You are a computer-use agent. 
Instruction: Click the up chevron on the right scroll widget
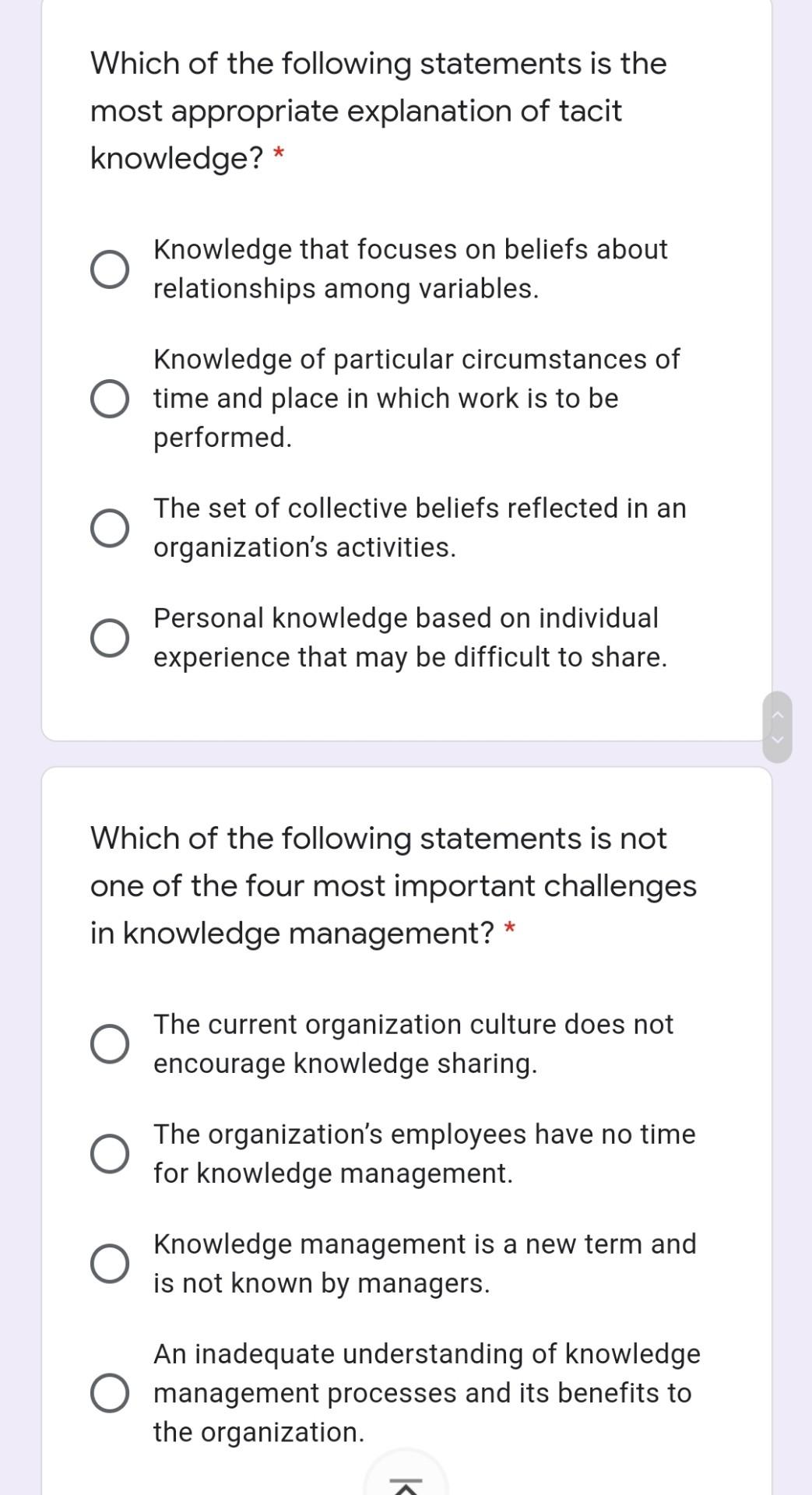click(x=779, y=712)
